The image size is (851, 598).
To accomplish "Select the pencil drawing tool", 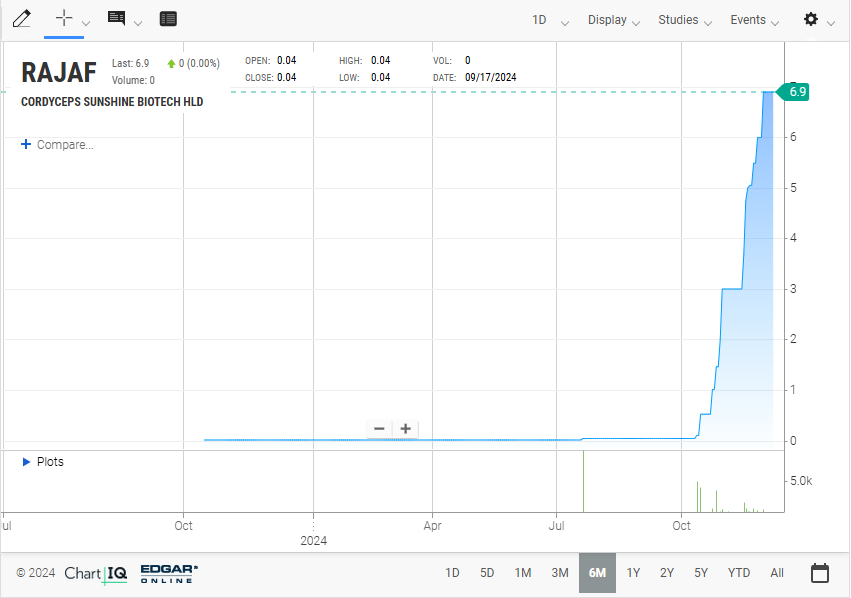I will 21,19.
